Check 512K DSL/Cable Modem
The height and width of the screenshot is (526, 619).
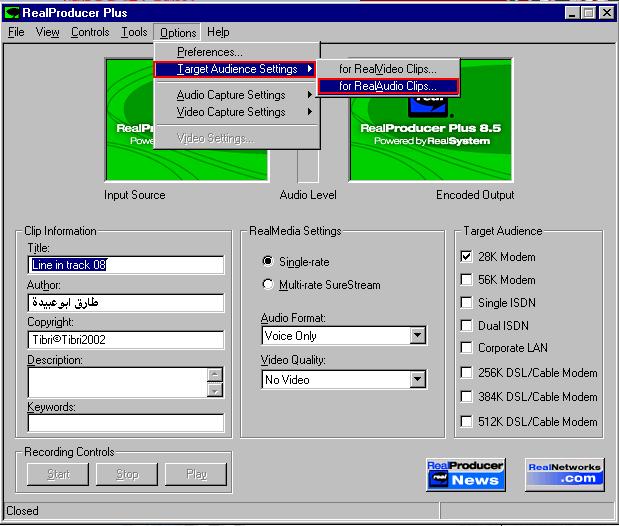[466, 421]
